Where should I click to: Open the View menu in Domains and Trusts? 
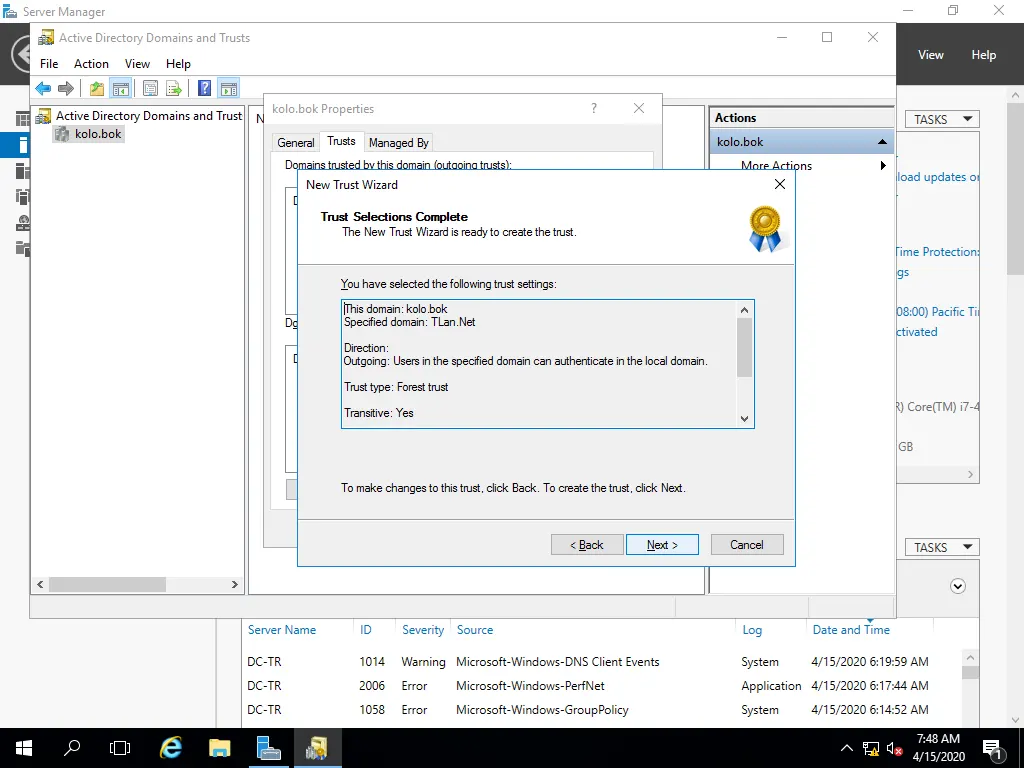tap(137, 63)
